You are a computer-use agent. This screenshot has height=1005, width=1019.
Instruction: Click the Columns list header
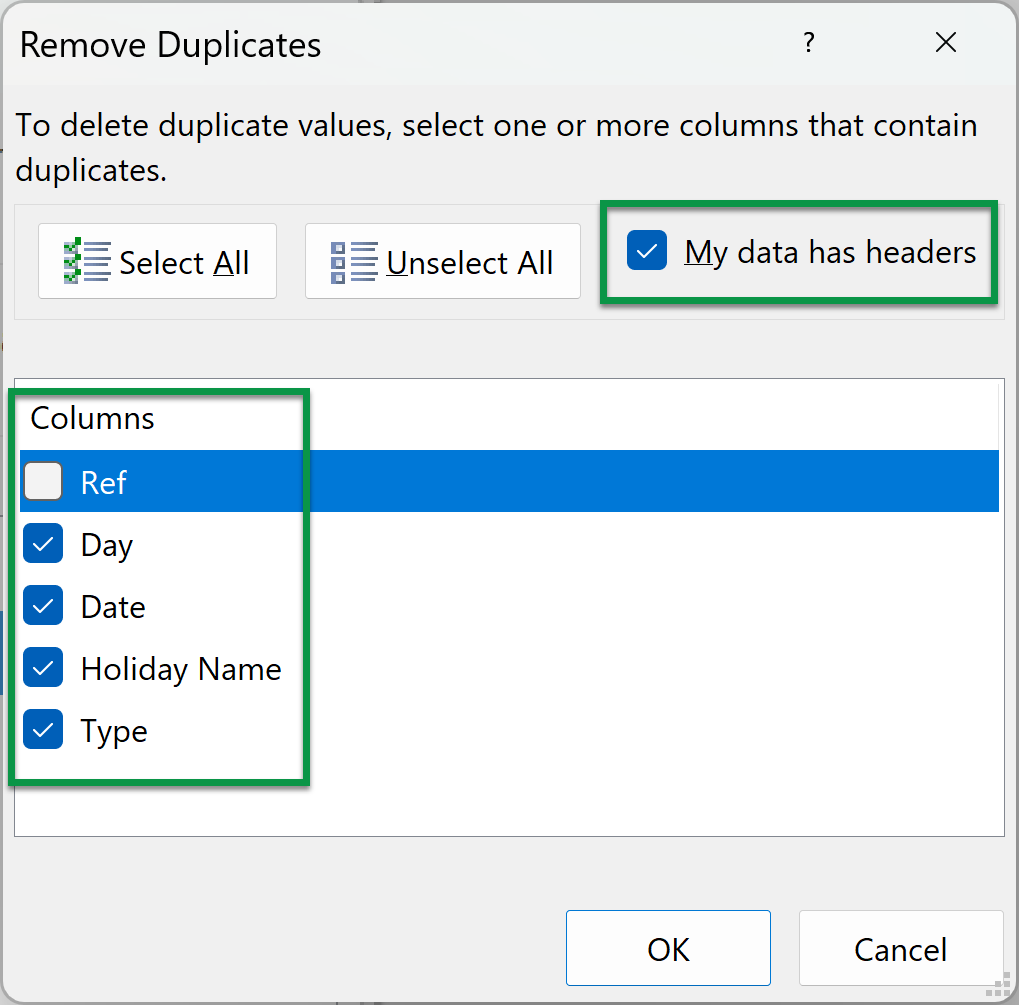(93, 418)
